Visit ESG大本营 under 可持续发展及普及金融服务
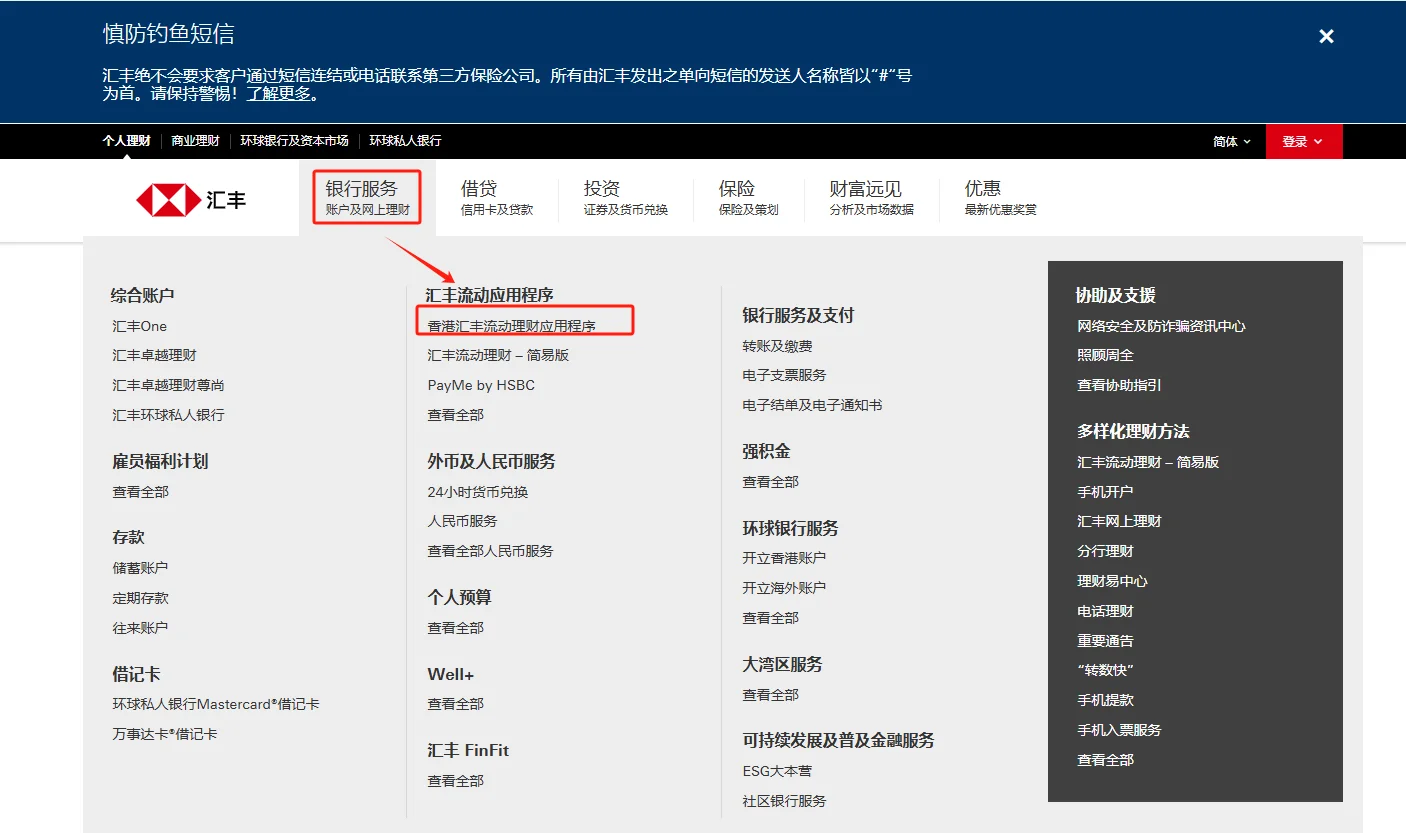Viewport: 1406px width, 833px height. (777, 770)
